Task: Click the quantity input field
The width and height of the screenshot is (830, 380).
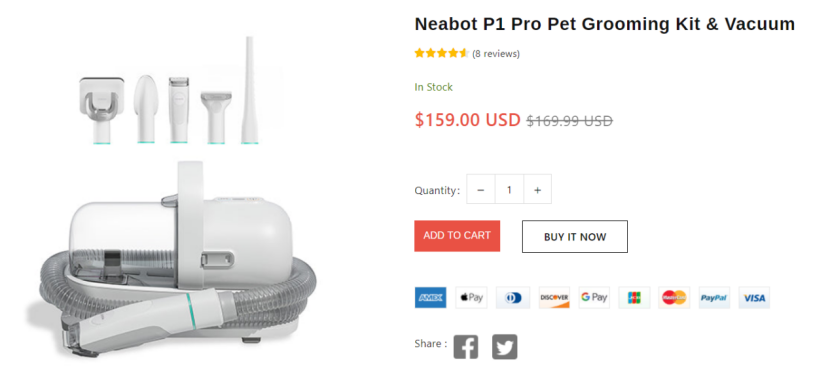Action: (509, 189)
